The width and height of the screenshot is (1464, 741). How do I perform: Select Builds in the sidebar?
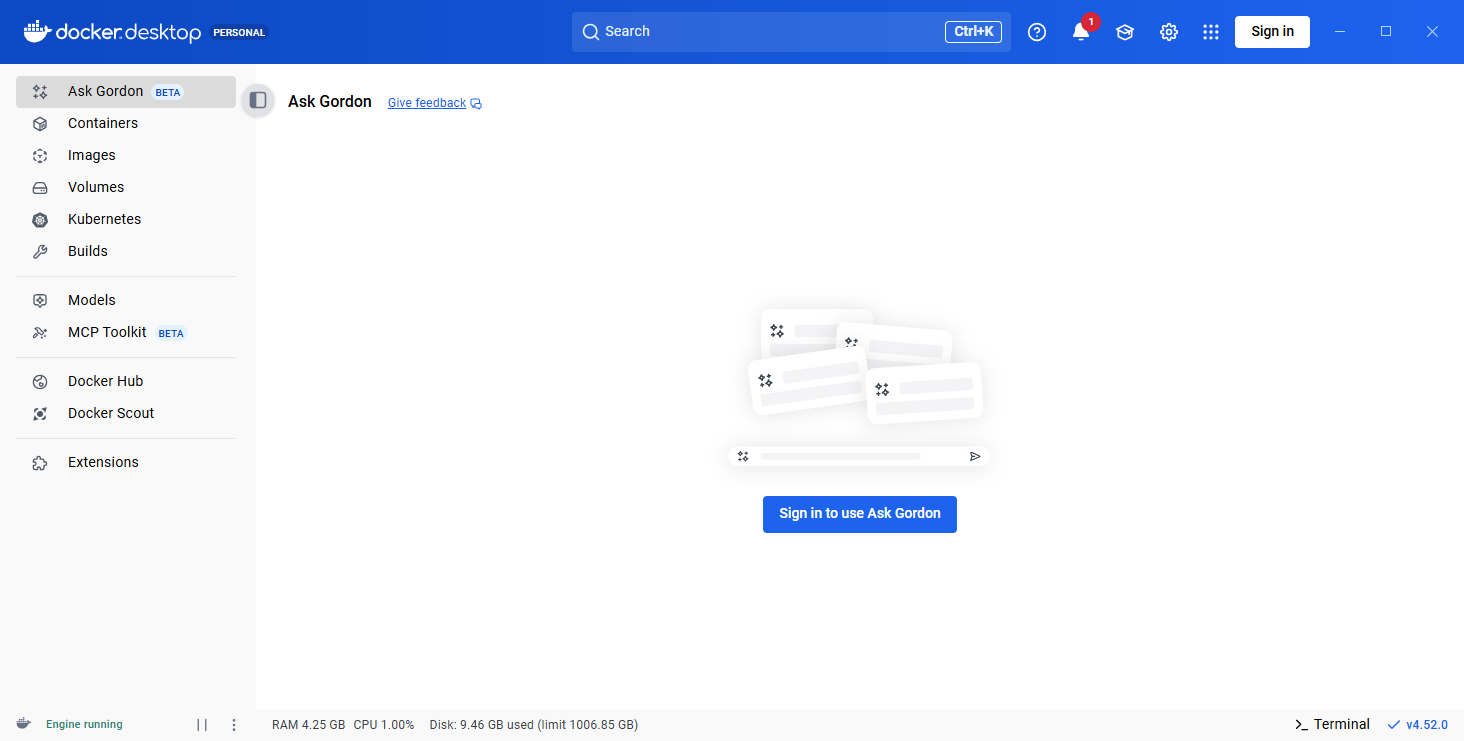126,252
